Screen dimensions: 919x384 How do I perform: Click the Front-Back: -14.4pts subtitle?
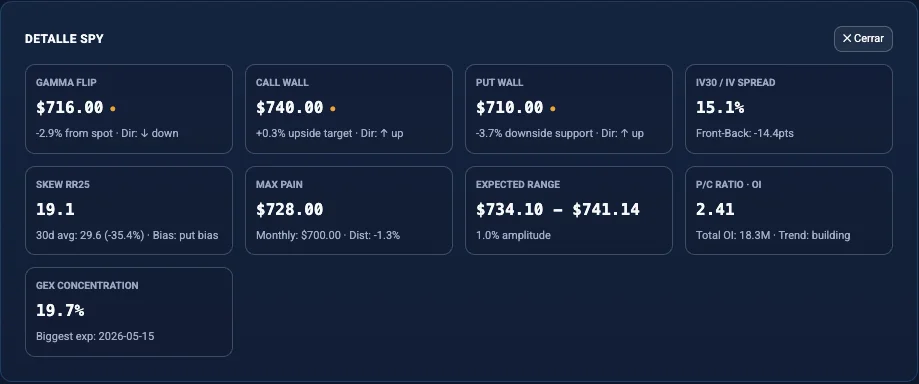click(744, 134)
